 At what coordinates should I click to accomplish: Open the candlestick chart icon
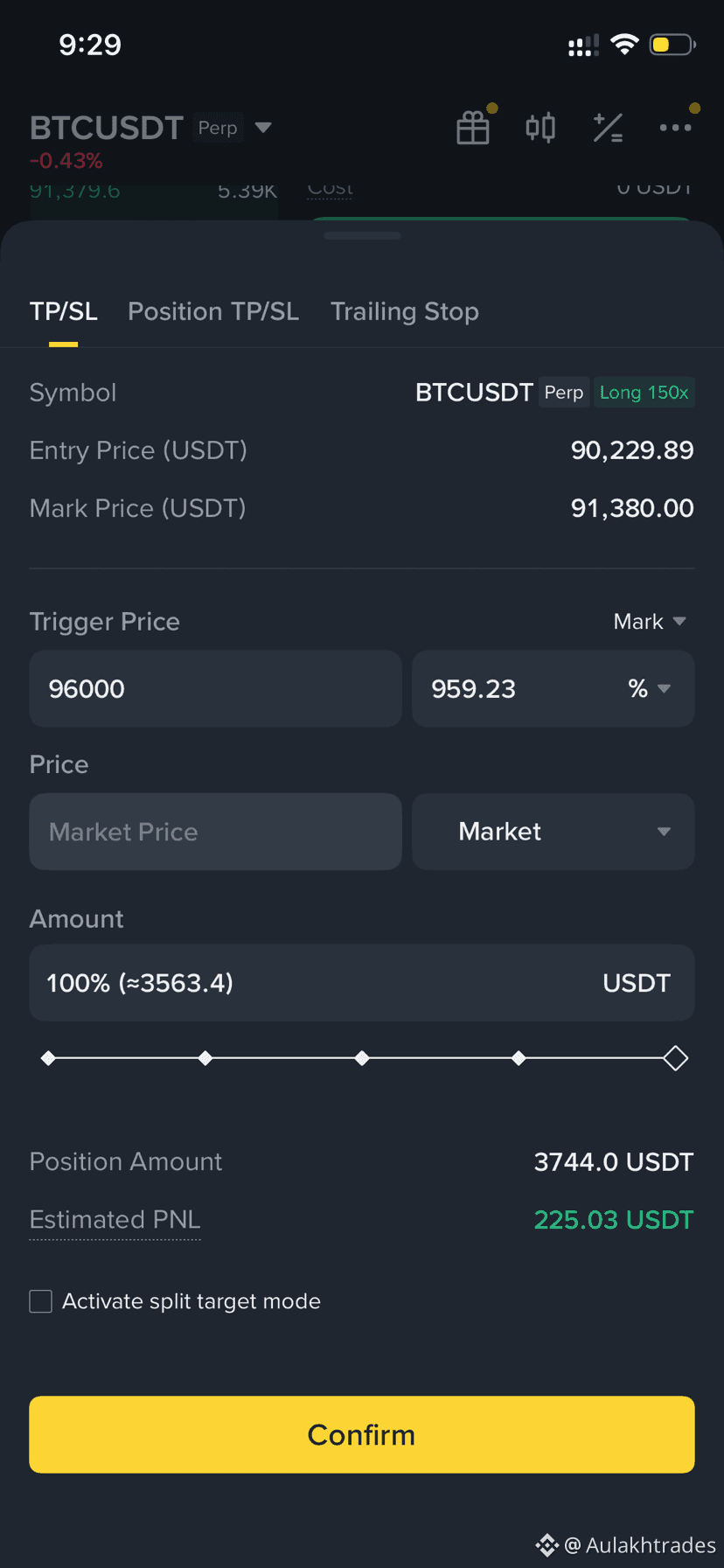[540, 128]
